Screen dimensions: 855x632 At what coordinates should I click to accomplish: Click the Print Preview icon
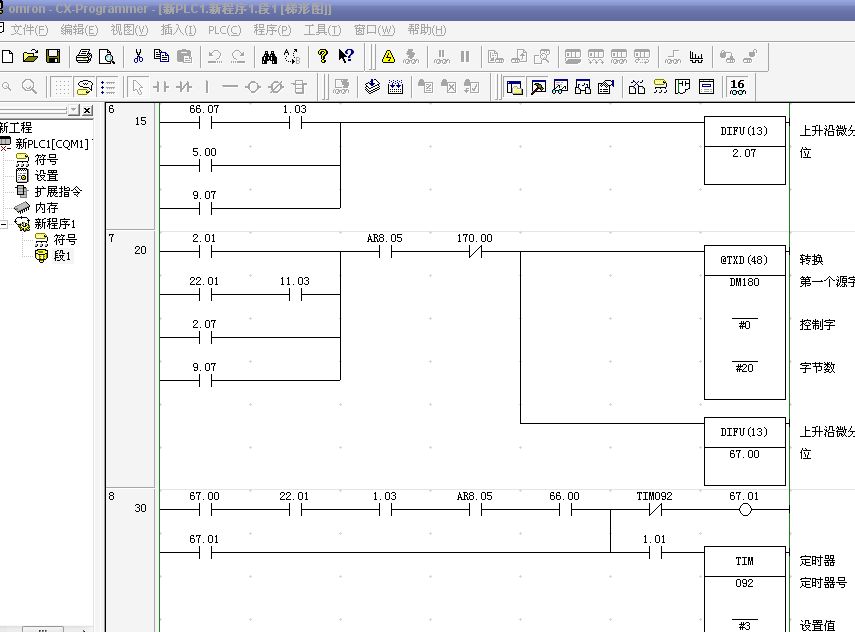pos(107,56)
